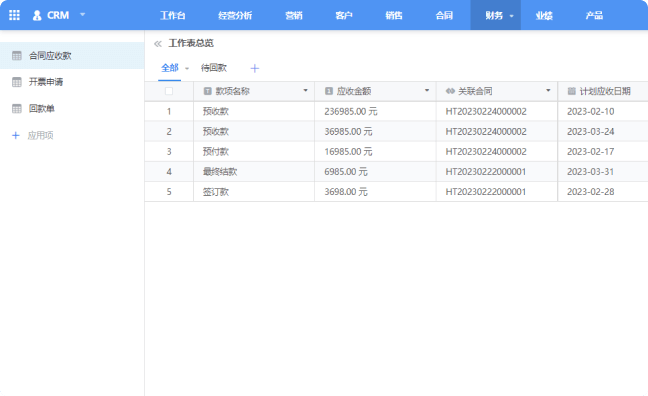Click the 工作表总览 title
This screenshot has height=396, width=648.
pyautogui.click(x=191, y=43)
